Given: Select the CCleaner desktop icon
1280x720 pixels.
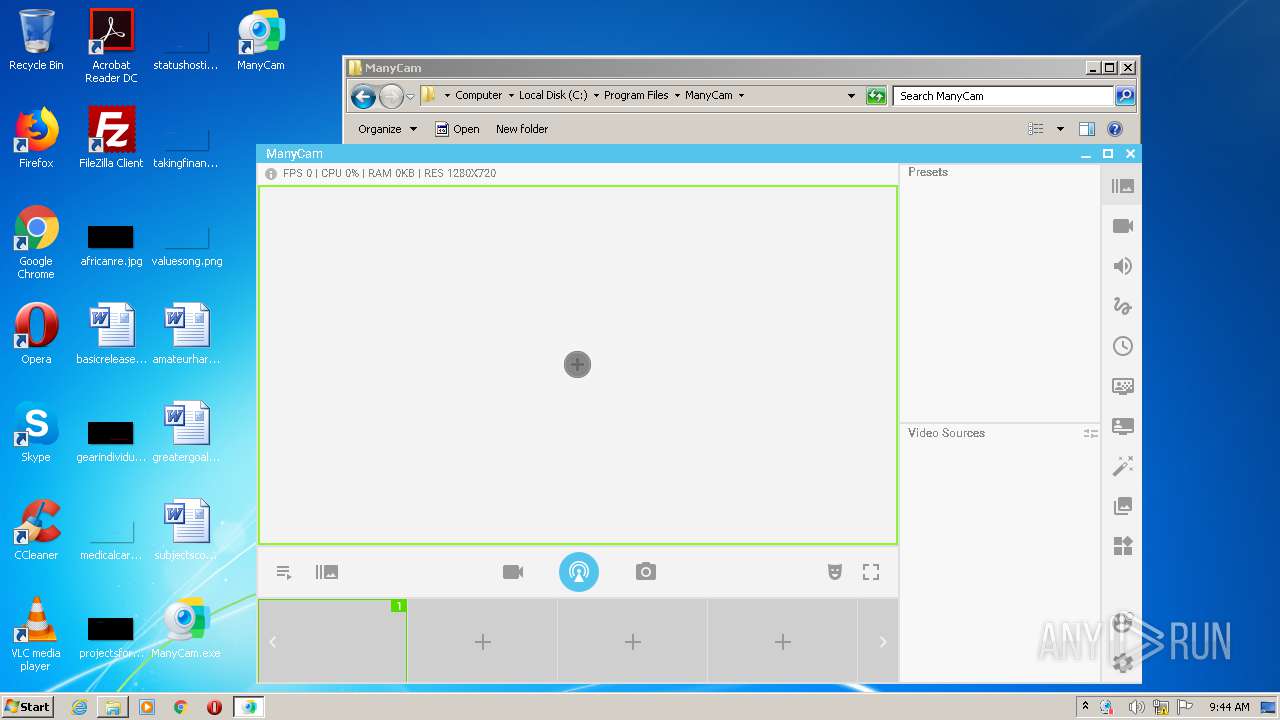Looking at the screenshot, I should pos(36,530).
